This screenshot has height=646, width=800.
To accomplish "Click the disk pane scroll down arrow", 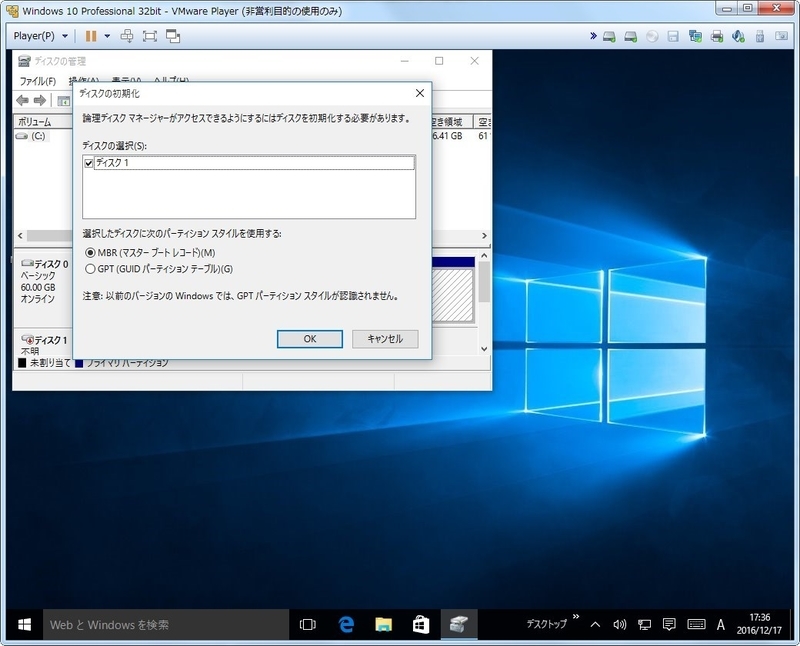I will (484, 349).
